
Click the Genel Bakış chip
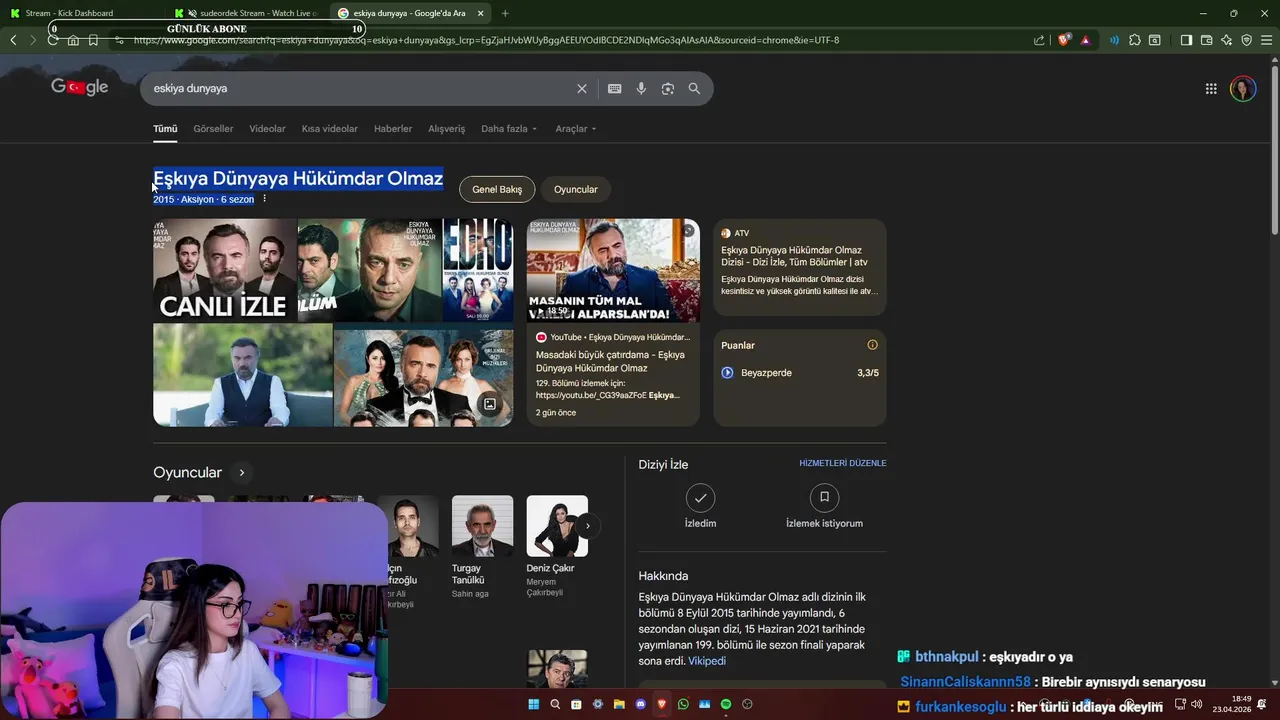coord(497,189)
